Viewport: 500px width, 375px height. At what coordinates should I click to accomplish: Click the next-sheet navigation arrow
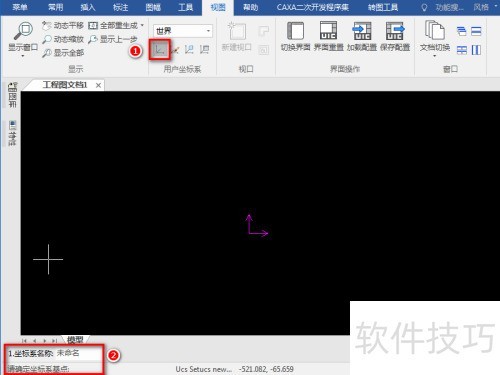tap(45, 341)
